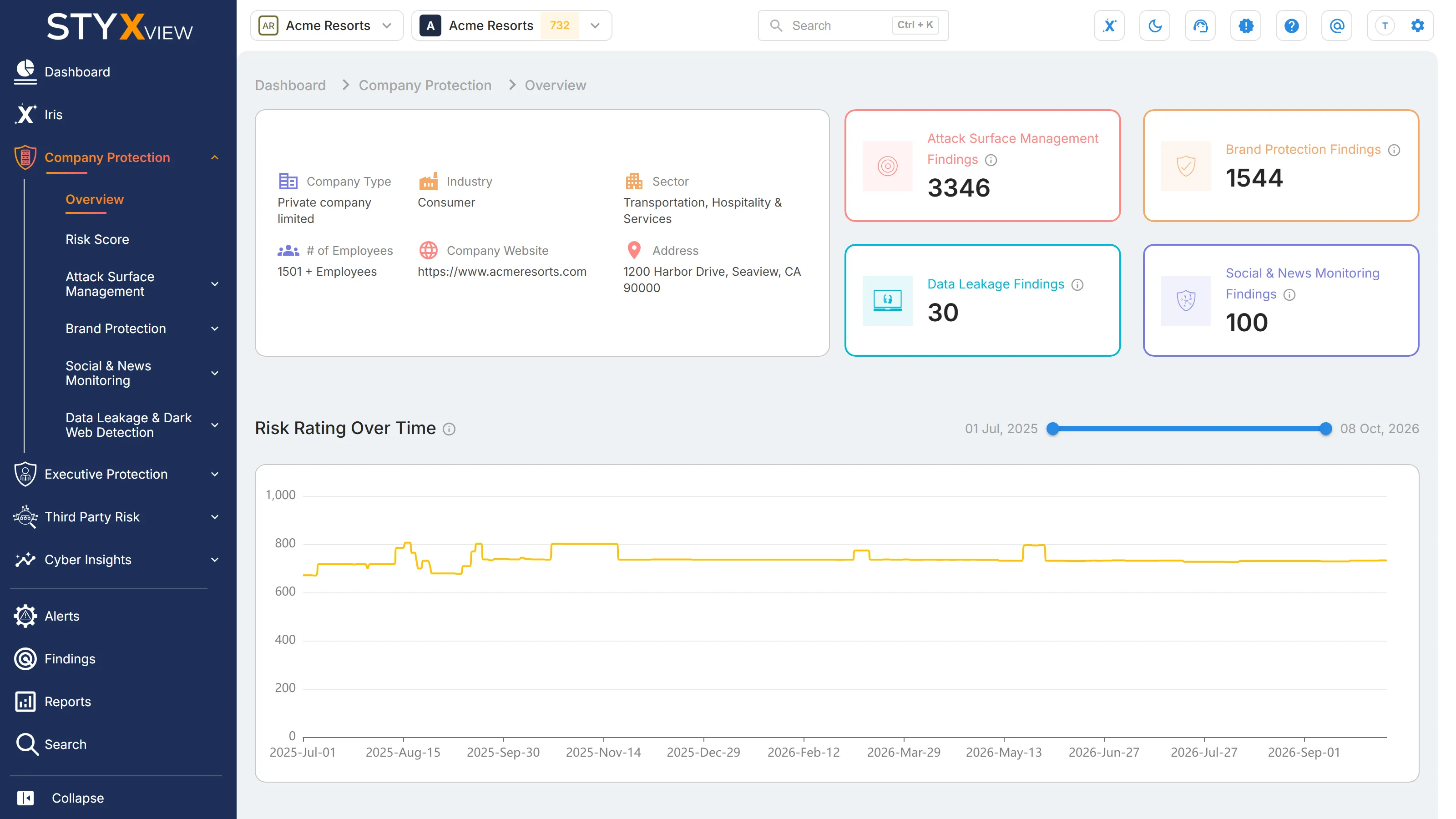Click the Data Leakage laptop icon
Screen dimensions: 1456x819
[887, 300]
